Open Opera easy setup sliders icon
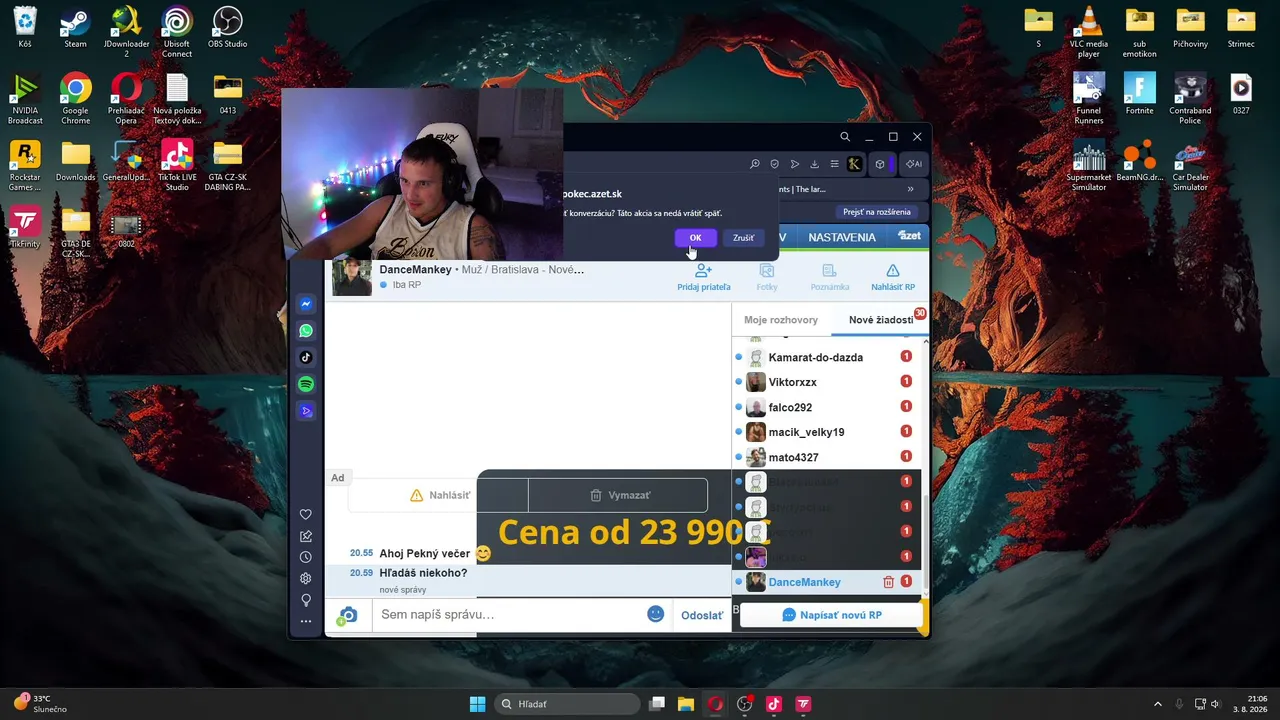The height and width of the screenshot is (720, 1280). point(834,164)
